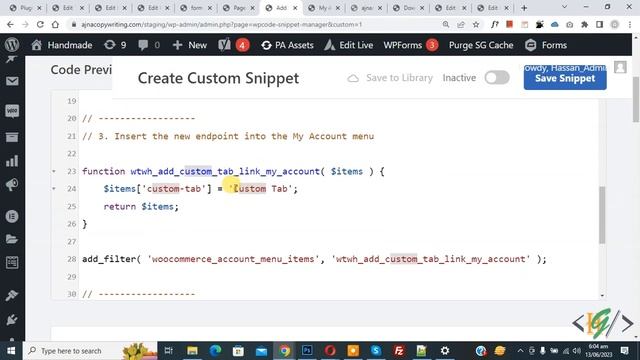This screenshot has height=360, width=640.
Task: Visit the Handmade site home
Action: click(62, 45)
